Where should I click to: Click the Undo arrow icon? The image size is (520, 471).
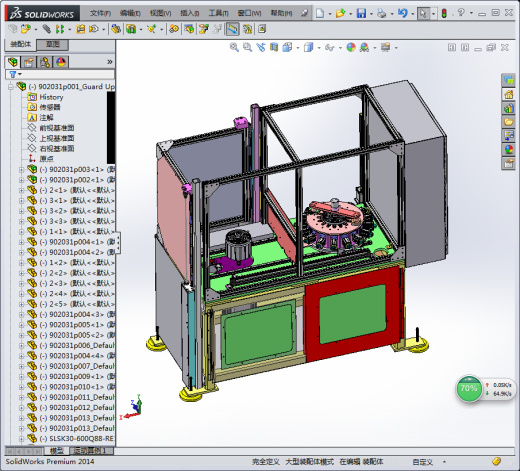pyautogui.click(x=403, y=13)
